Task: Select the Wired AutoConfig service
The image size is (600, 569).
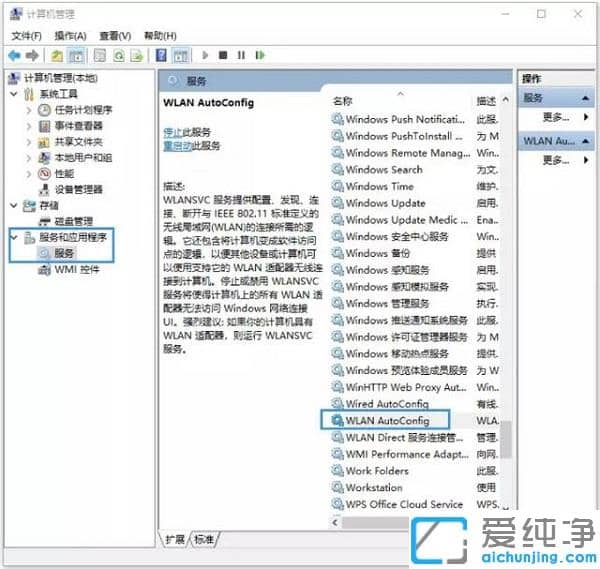Action: tap(380, 404)
